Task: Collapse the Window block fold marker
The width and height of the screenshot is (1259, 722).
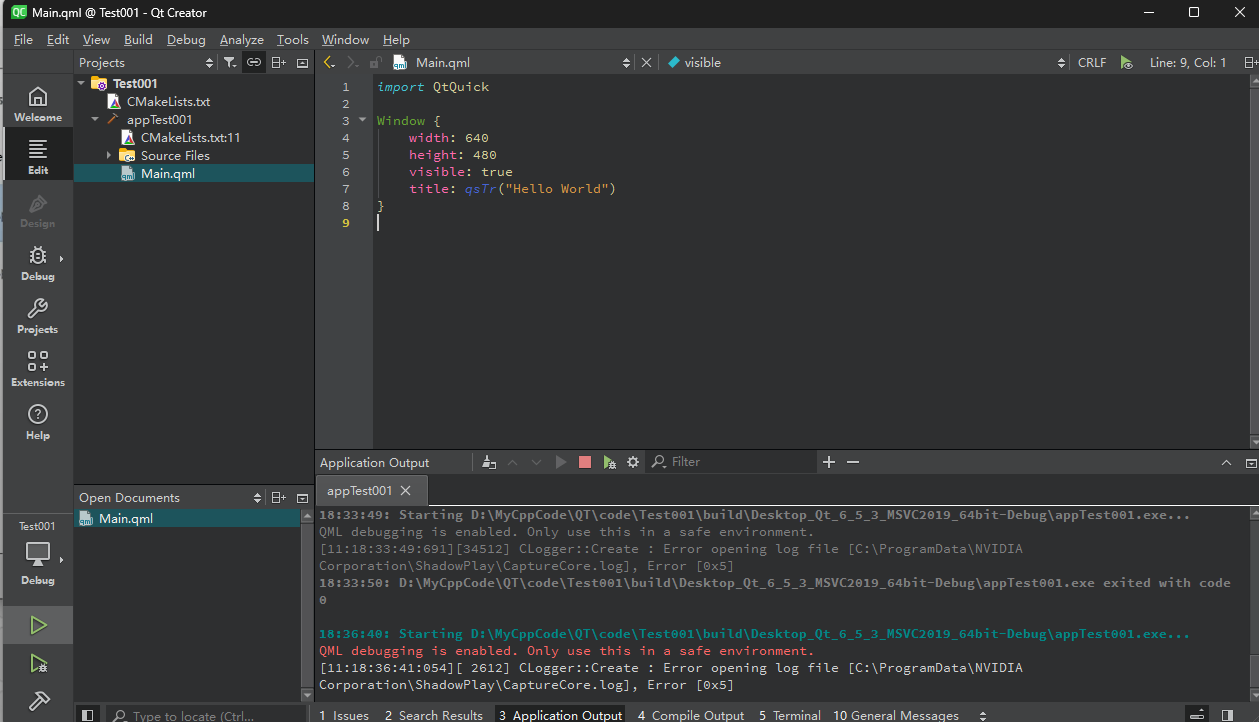Action: pyautogui.click(x=363, y=120)
